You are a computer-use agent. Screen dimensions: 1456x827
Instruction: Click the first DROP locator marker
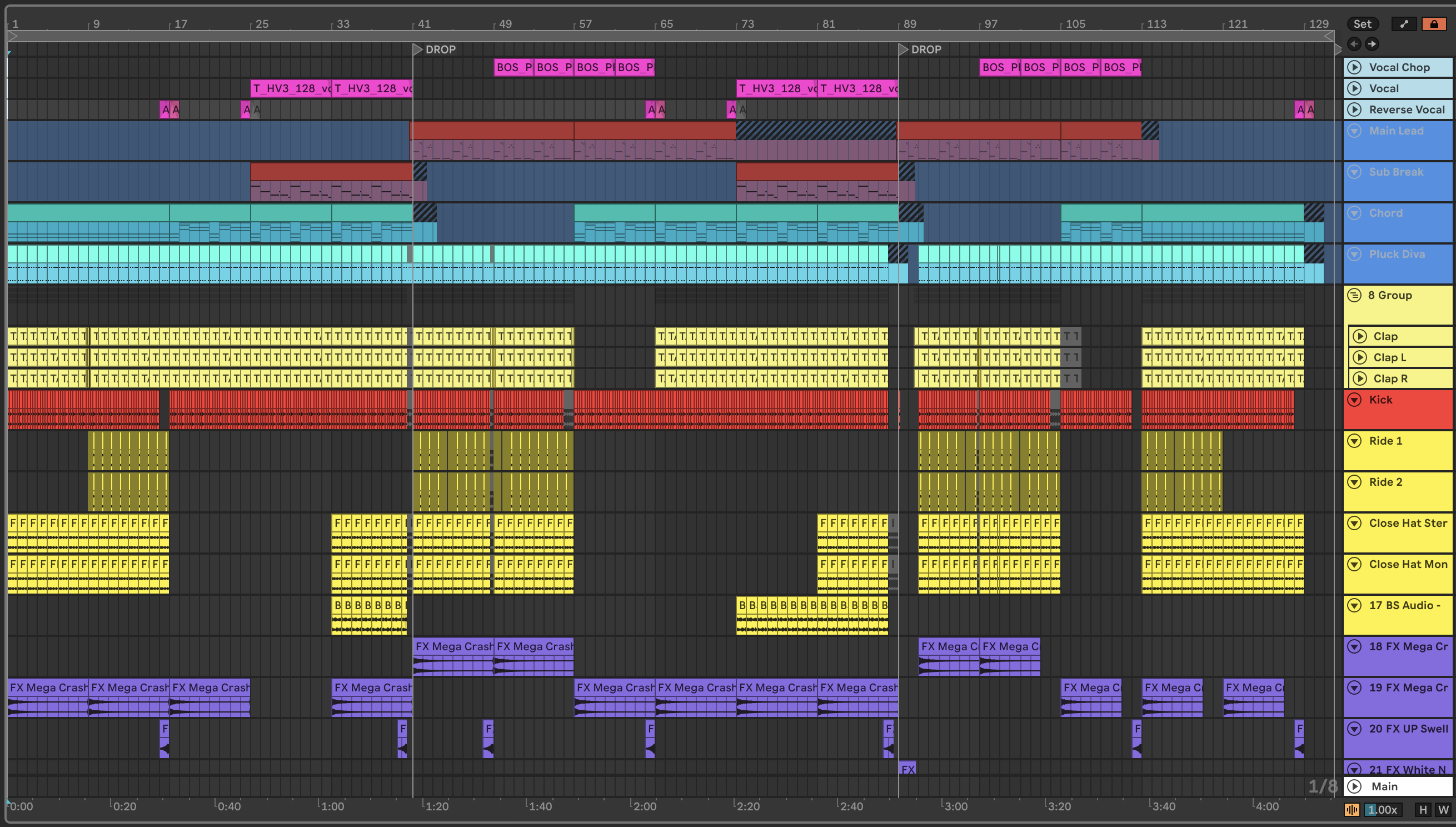[x=418, y=49]
